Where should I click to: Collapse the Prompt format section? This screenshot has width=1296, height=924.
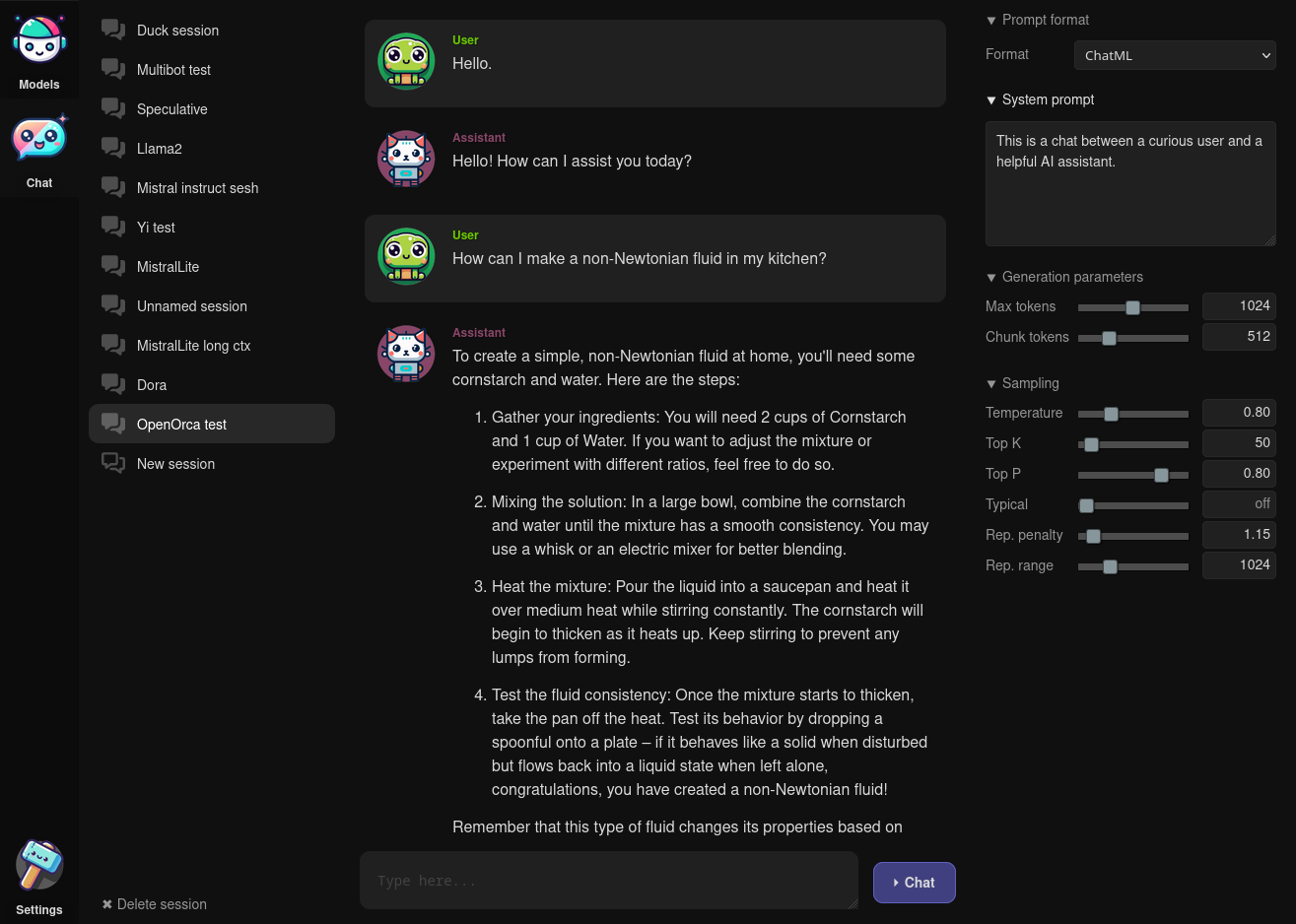click(x=991, y=21)
